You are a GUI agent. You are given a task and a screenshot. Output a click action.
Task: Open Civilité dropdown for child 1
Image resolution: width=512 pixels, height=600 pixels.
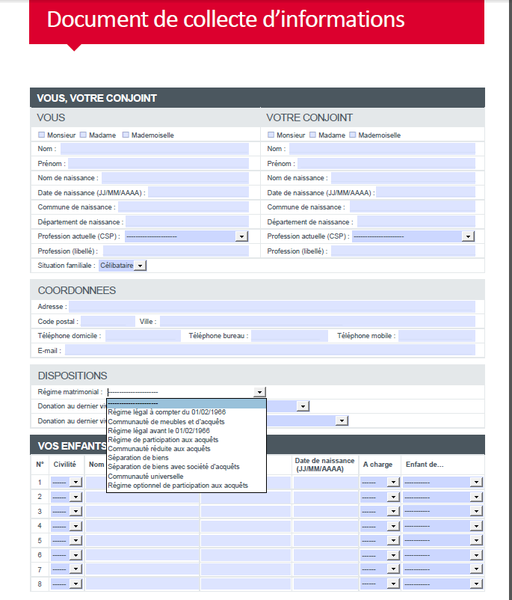click(x=76, y=482)
